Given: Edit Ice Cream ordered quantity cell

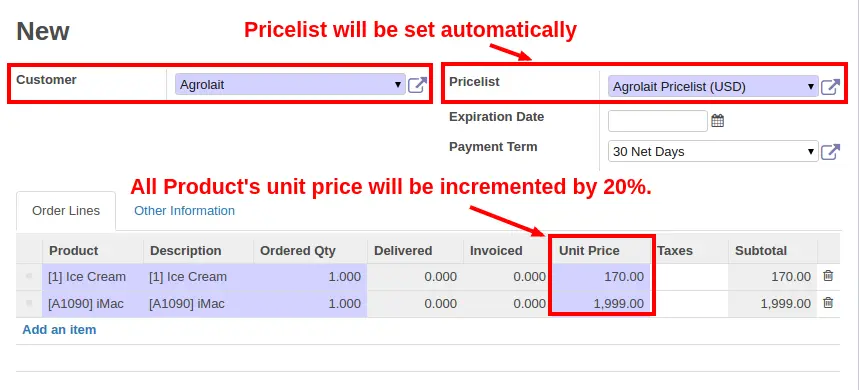Looking at the screenshot, I should tap(310, 277).
